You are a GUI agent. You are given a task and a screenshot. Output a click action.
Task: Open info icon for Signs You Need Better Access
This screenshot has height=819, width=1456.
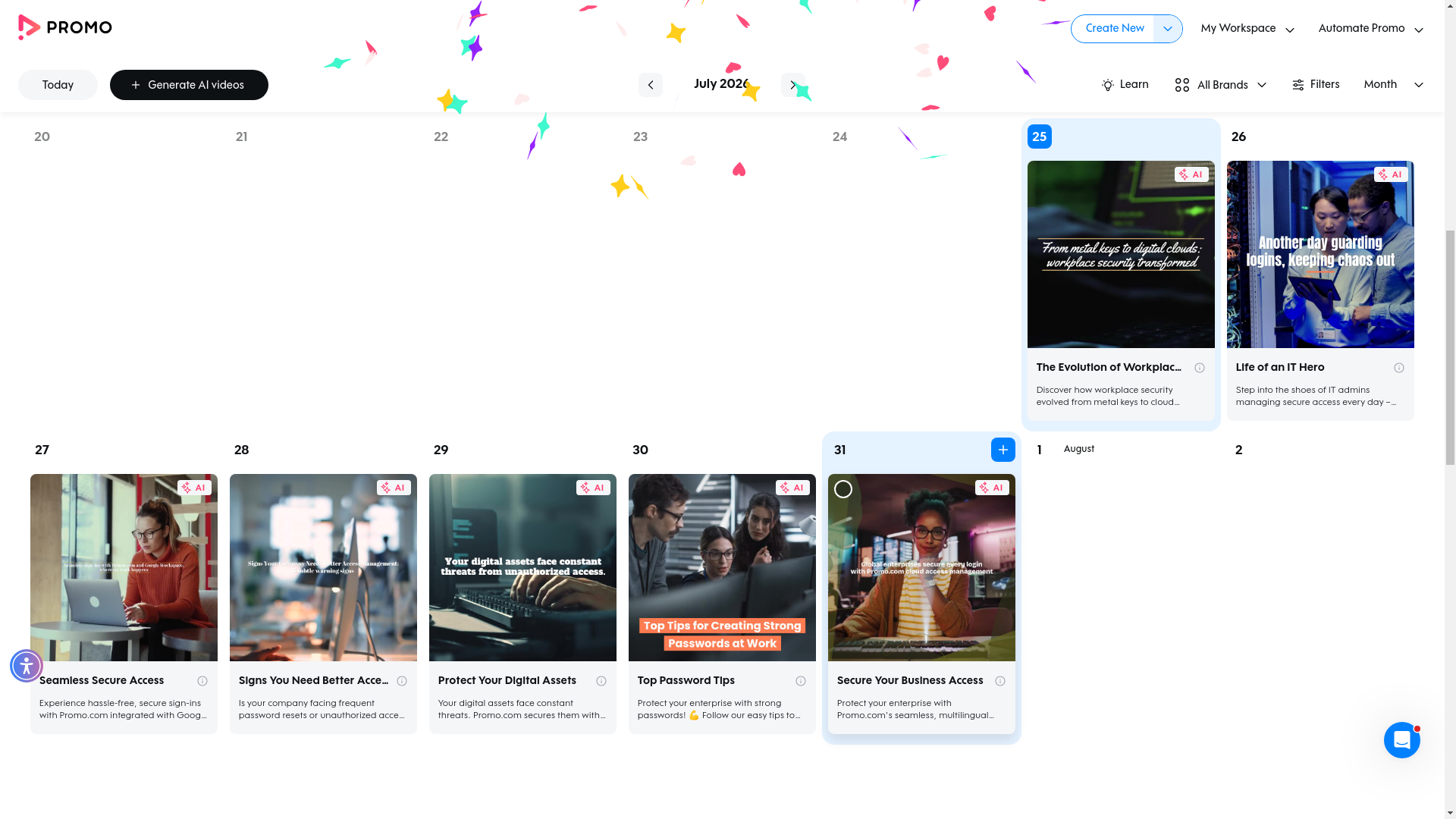coord(401,681)
